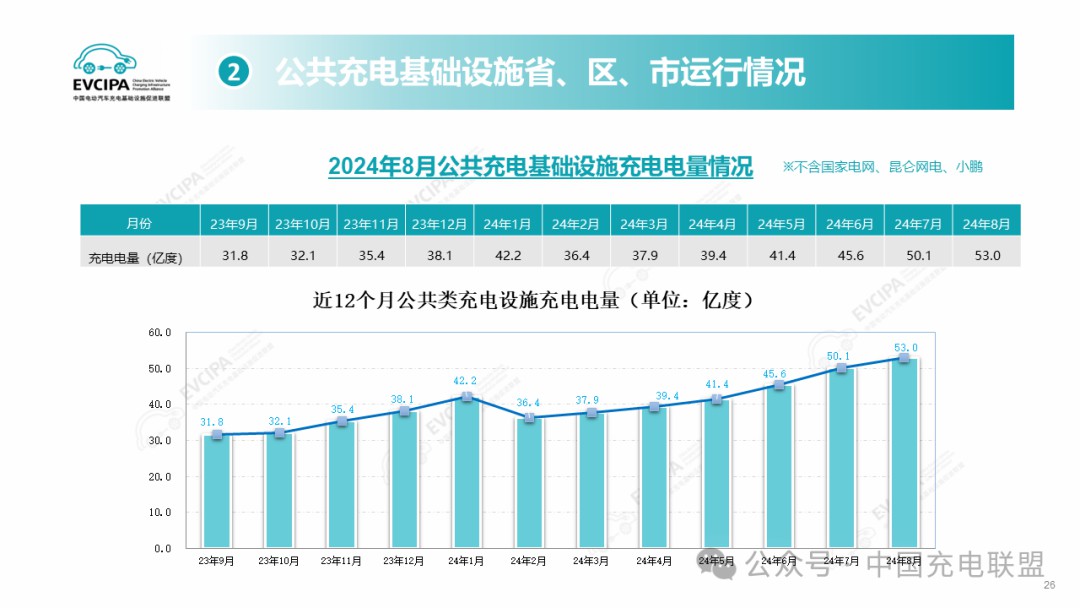This screenshot has width=1080, height=608.
Task: Click the circled number 2 badge
Action: [x=233, y=72]
